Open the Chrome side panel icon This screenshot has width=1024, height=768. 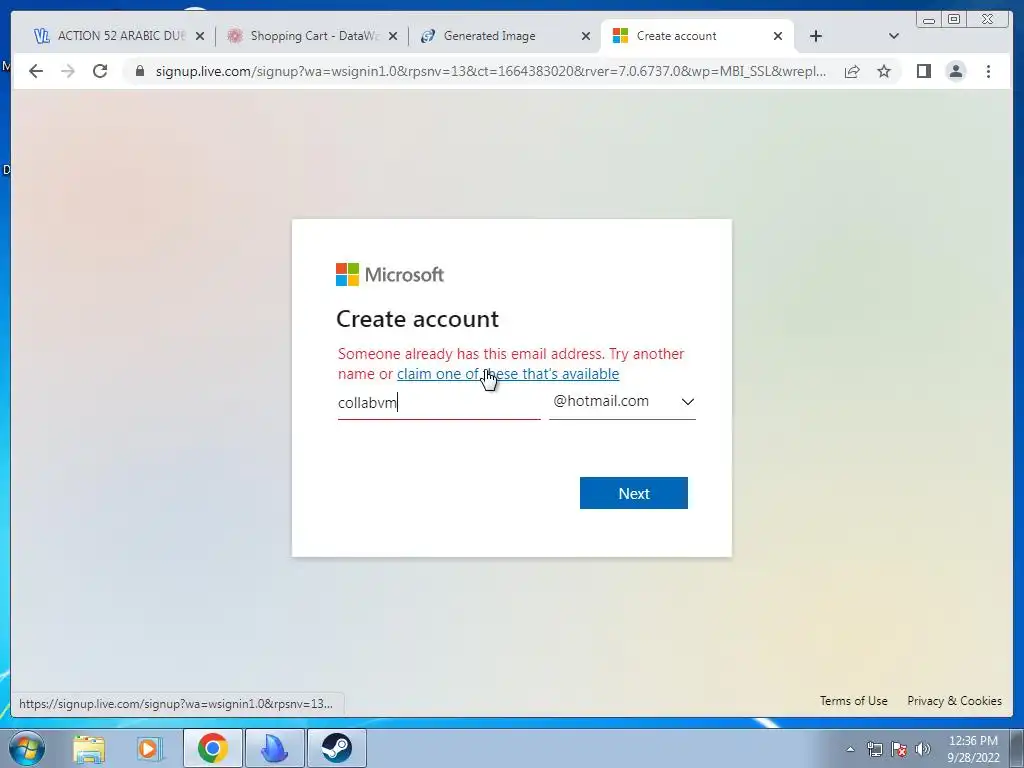point(923,71)
